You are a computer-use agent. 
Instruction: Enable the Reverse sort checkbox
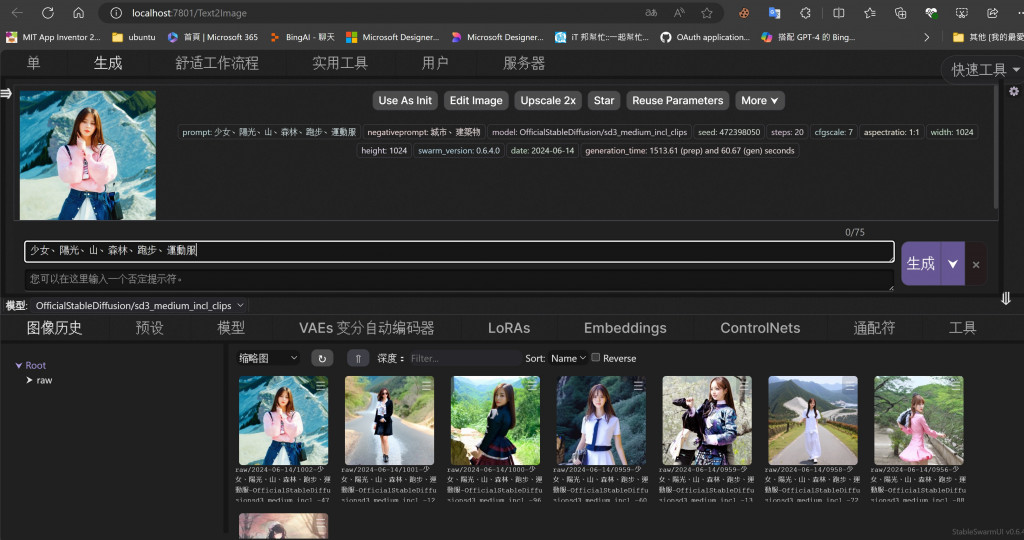[596, 357]
